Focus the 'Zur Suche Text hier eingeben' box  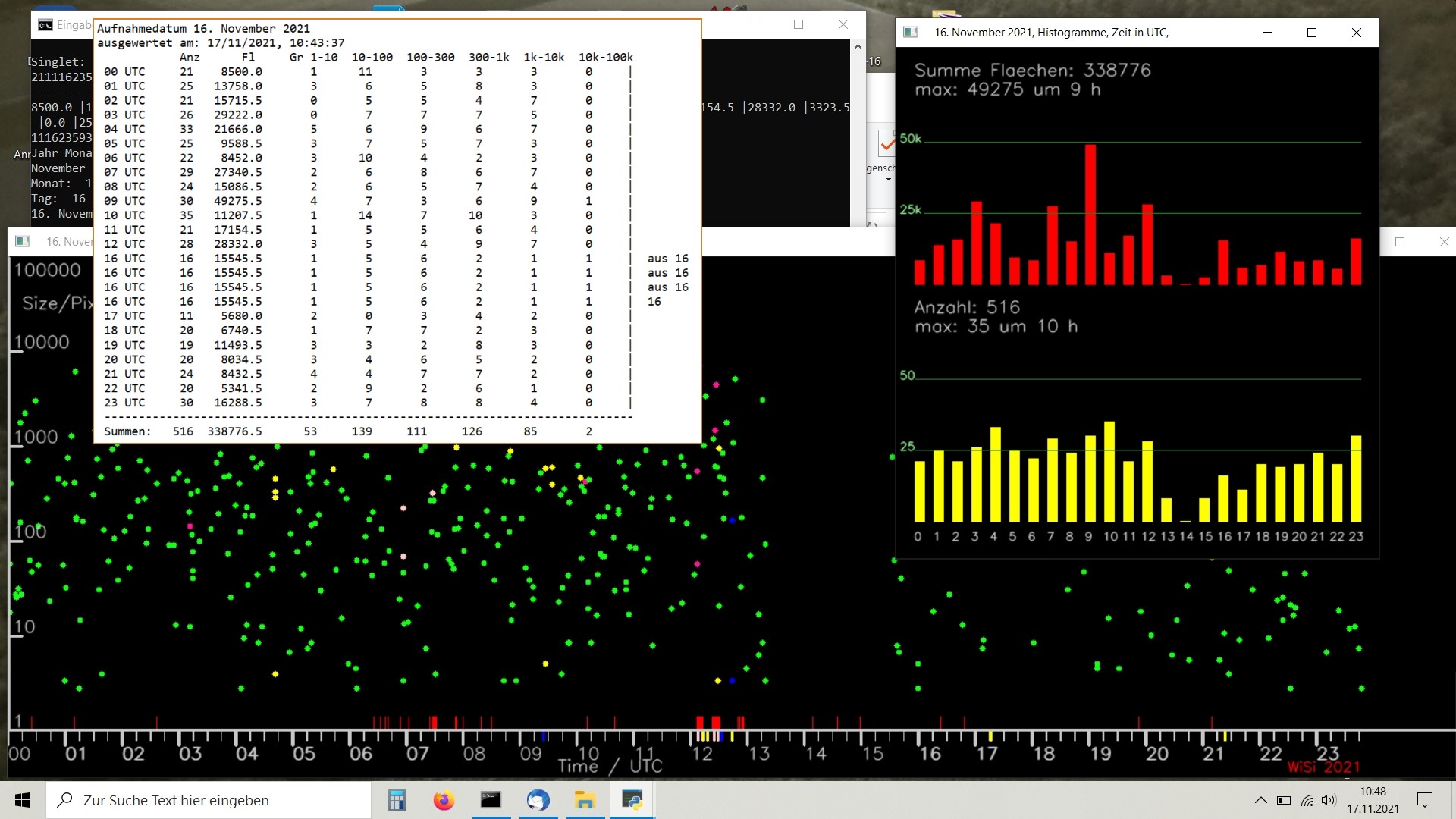(209, 800)
